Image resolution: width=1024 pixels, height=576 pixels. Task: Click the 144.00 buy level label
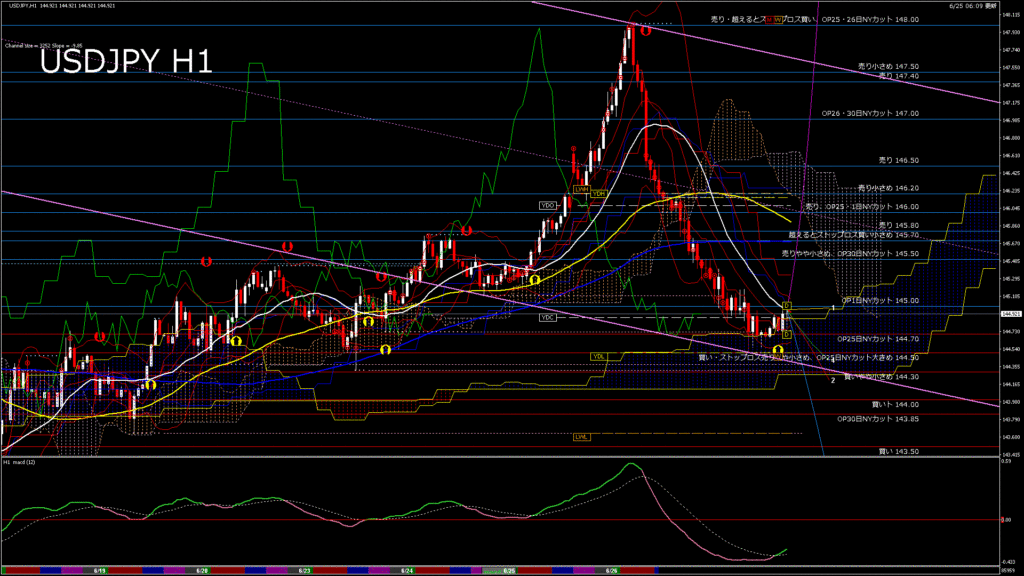pos(895,405)
